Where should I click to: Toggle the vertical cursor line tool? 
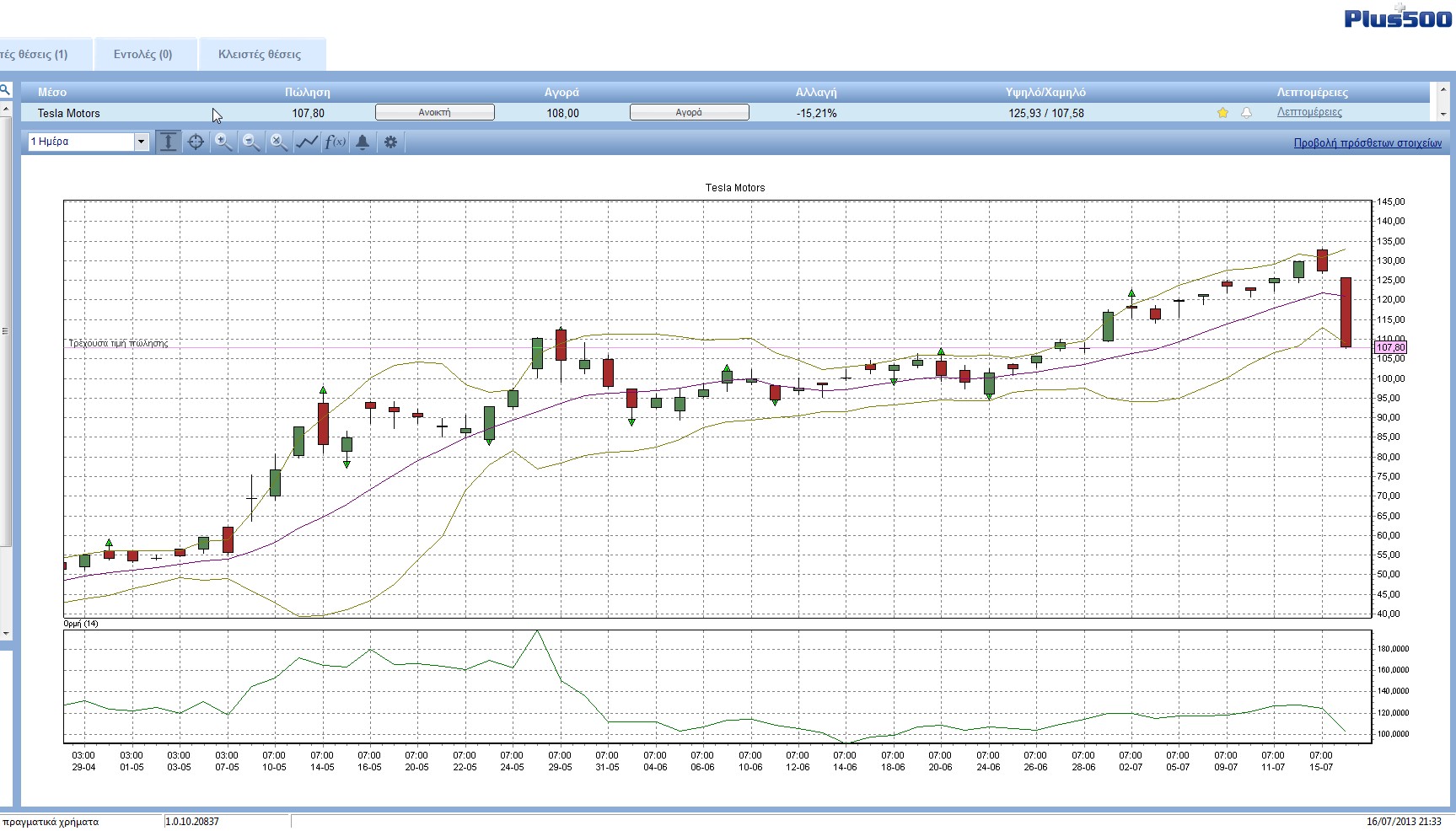coord(168,142)
